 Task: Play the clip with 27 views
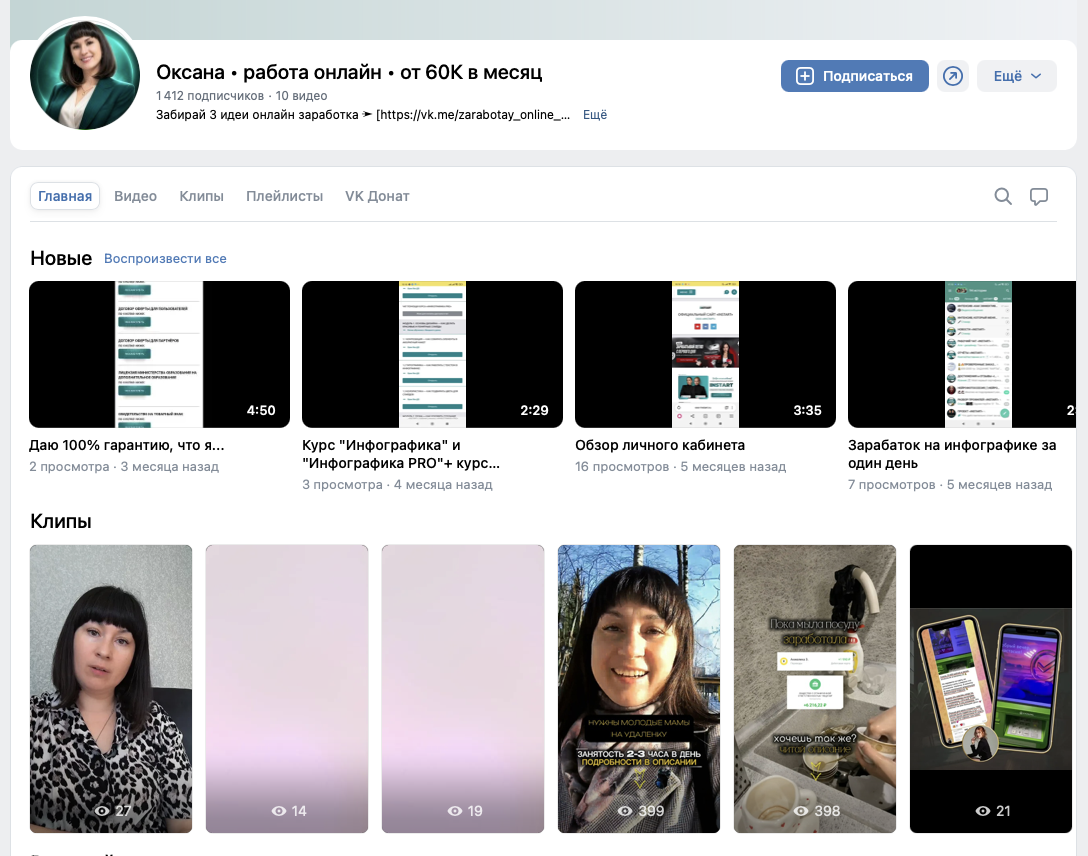click(x=111, y=689)
